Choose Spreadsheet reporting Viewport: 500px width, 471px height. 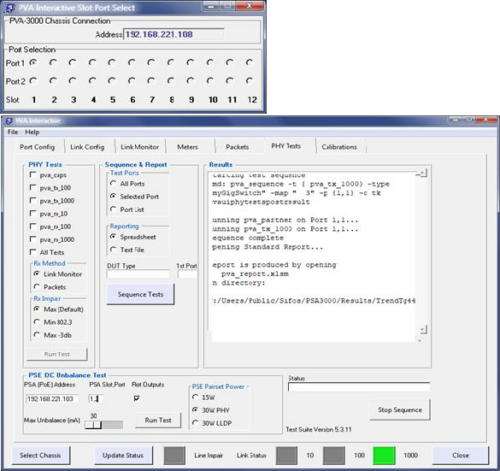point(113,237)
